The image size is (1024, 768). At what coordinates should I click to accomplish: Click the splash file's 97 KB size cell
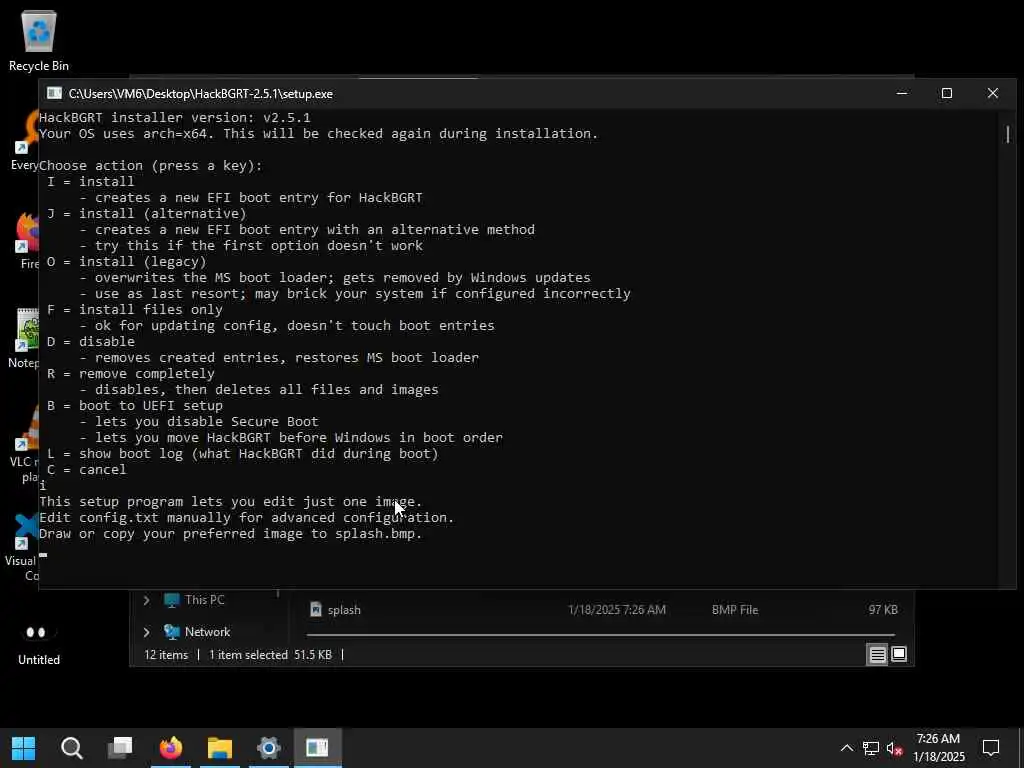click(883, 609)
